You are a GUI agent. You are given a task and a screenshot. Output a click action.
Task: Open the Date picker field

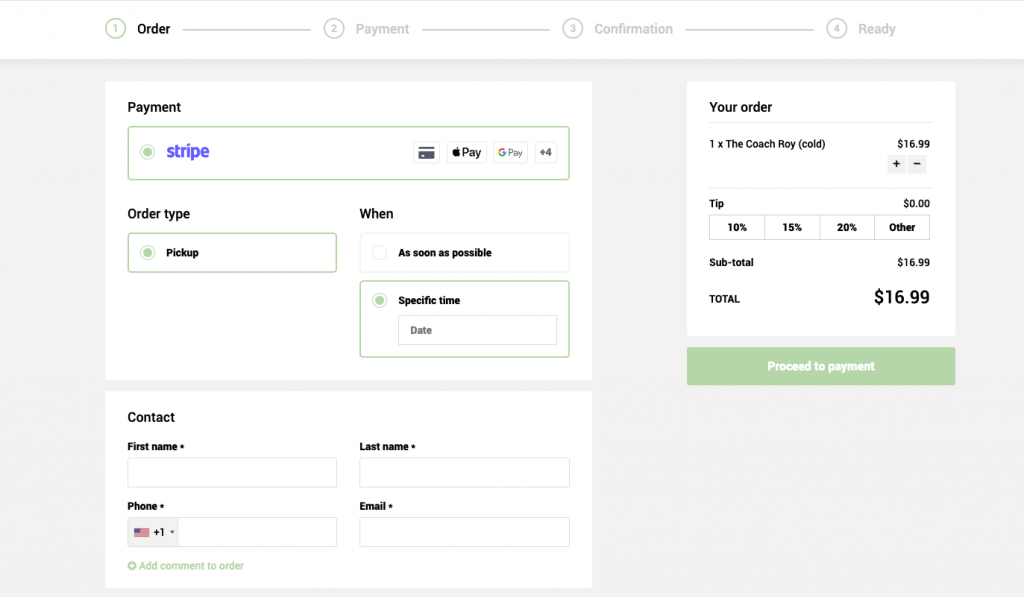pos(477,331)
